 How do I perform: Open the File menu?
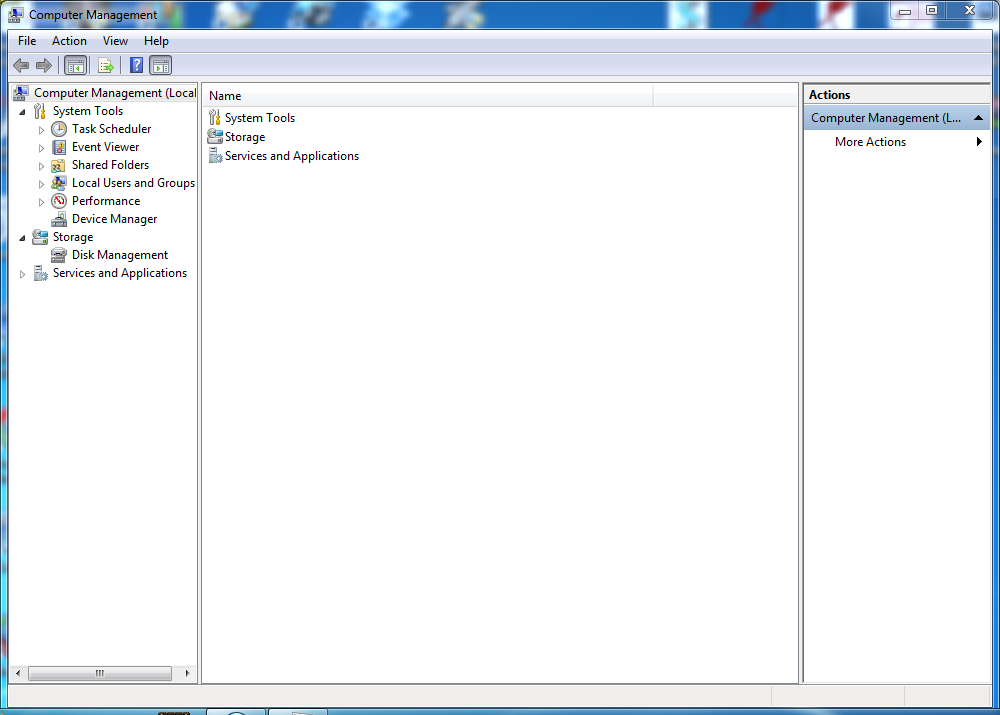(x=27, y=41)
